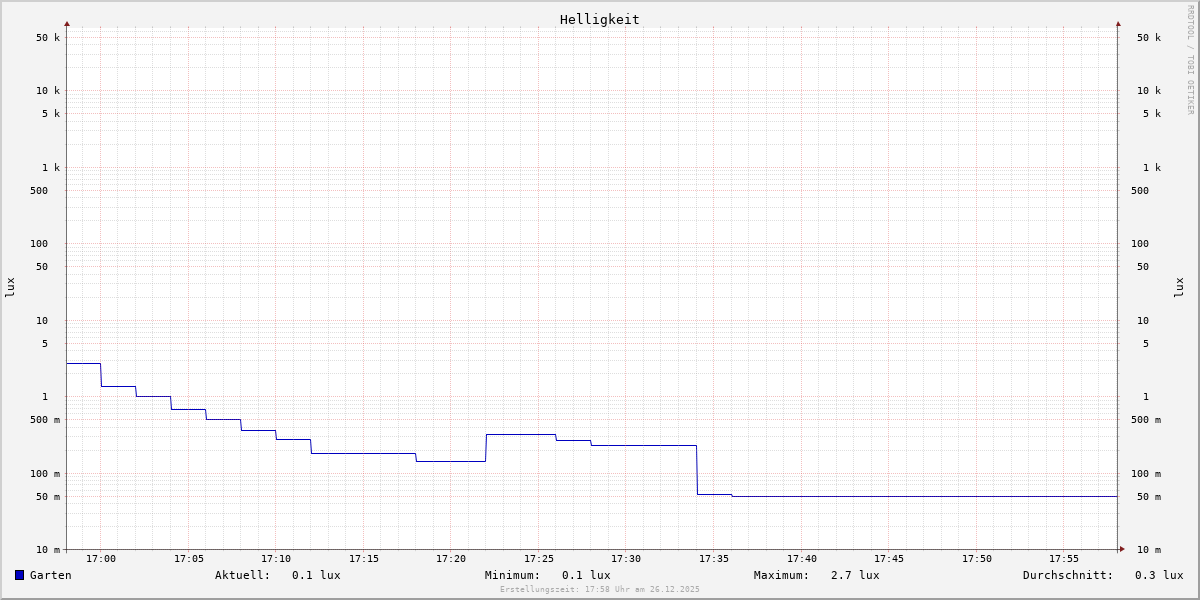Click the Maximum: label
Image resolution: width=1200 pixels, height=600 pixels.
pos(781,575)
